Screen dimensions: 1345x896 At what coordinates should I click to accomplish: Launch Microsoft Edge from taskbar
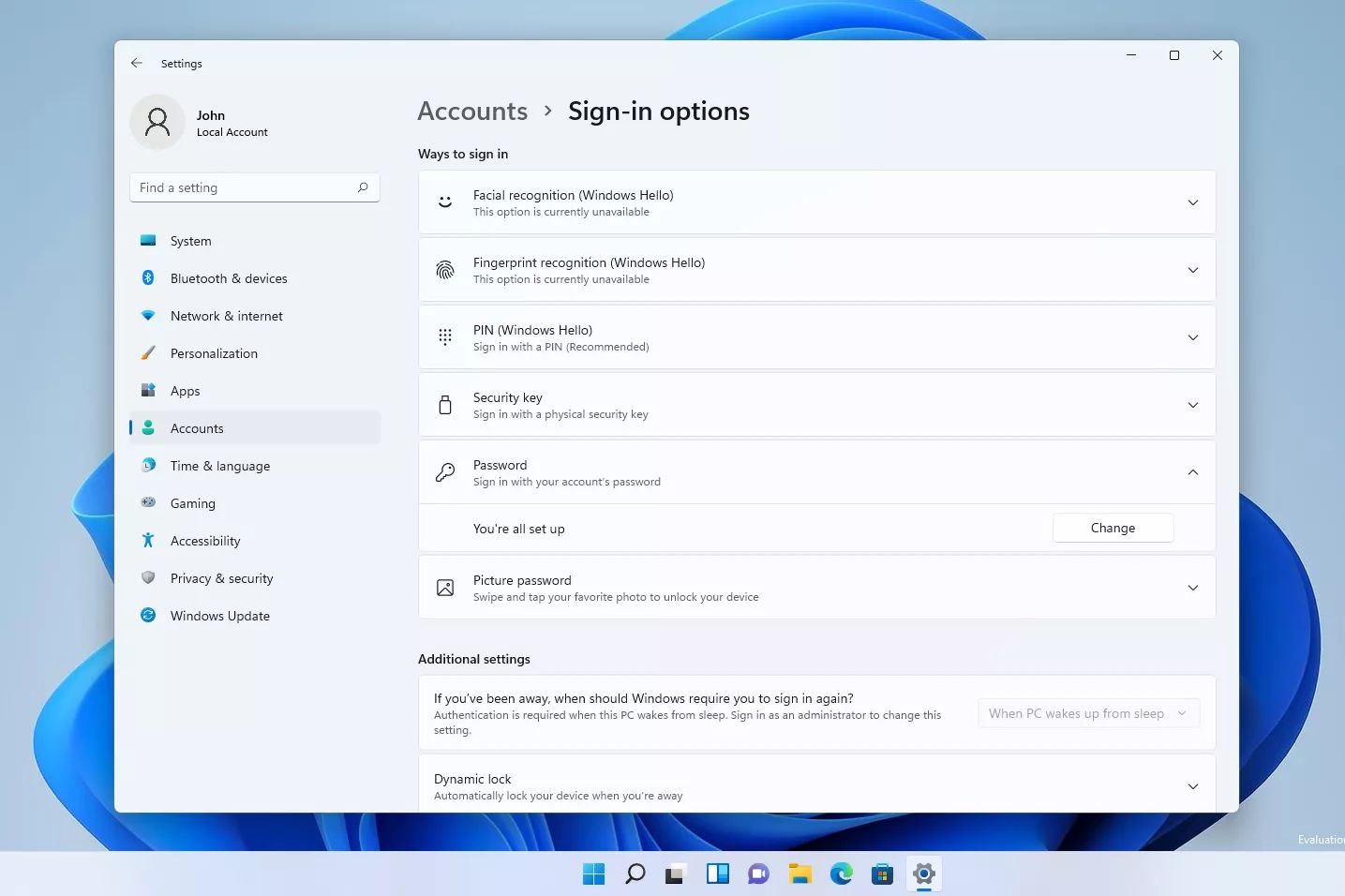click(x=842, y=874)
